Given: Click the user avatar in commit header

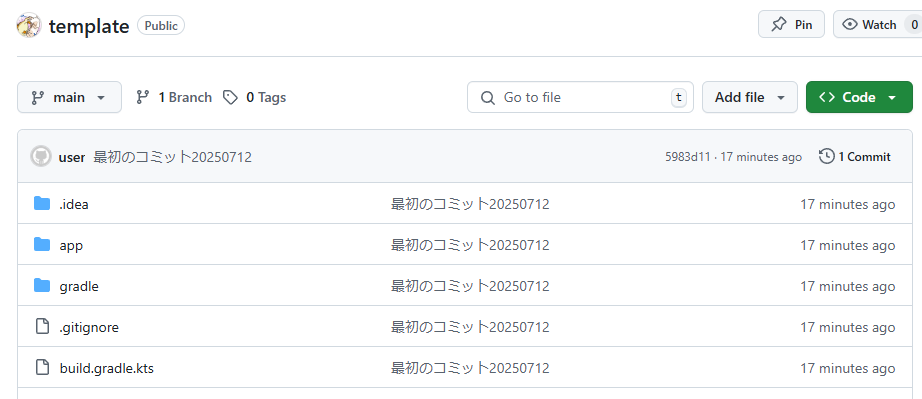Looking at the screenshot, I should (41, 157).
